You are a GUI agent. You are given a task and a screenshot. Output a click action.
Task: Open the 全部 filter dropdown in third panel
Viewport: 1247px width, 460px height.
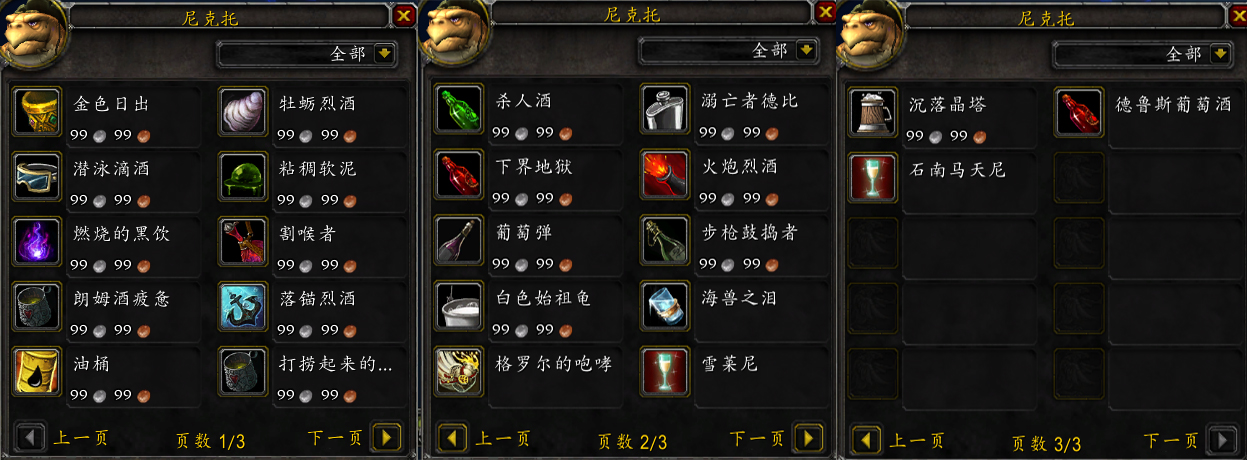[1221, 54]
